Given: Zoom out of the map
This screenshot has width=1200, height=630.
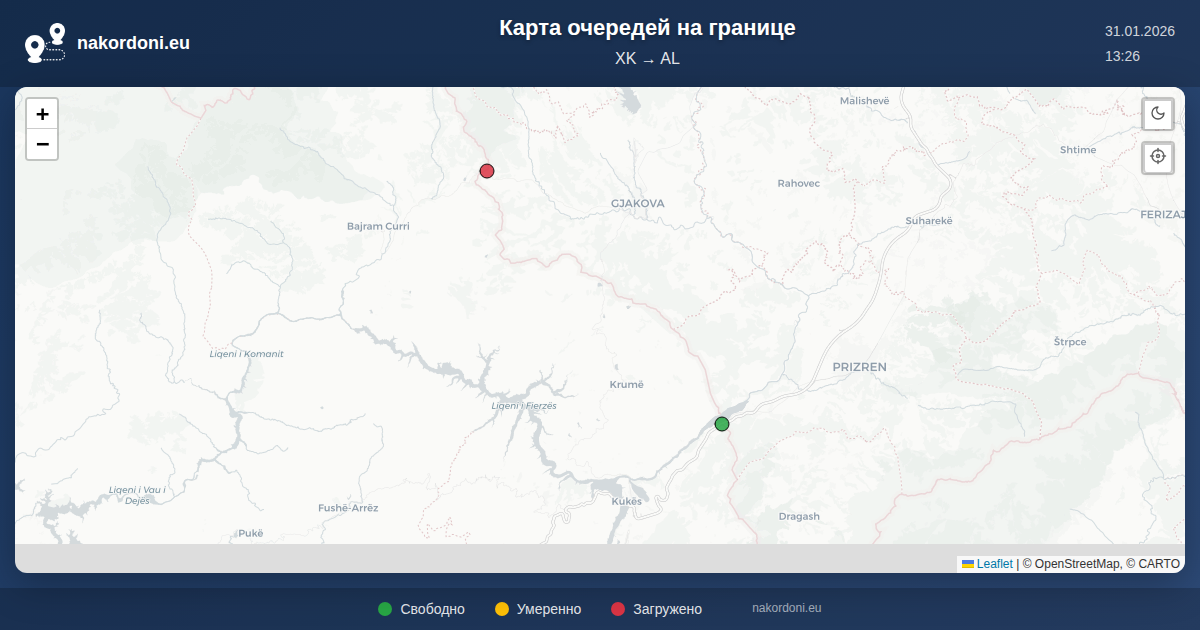Looking at the screenshot, I should 42,144.
